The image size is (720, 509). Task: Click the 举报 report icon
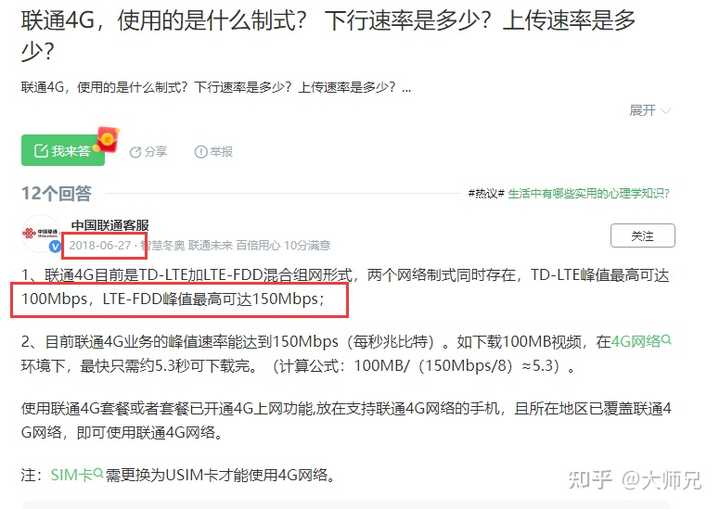(x=201, y=152)
